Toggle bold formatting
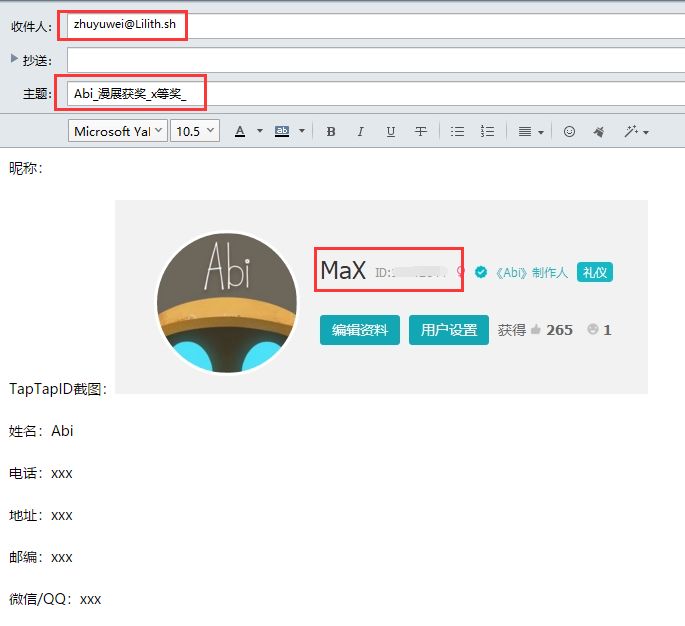 [331, 131]
